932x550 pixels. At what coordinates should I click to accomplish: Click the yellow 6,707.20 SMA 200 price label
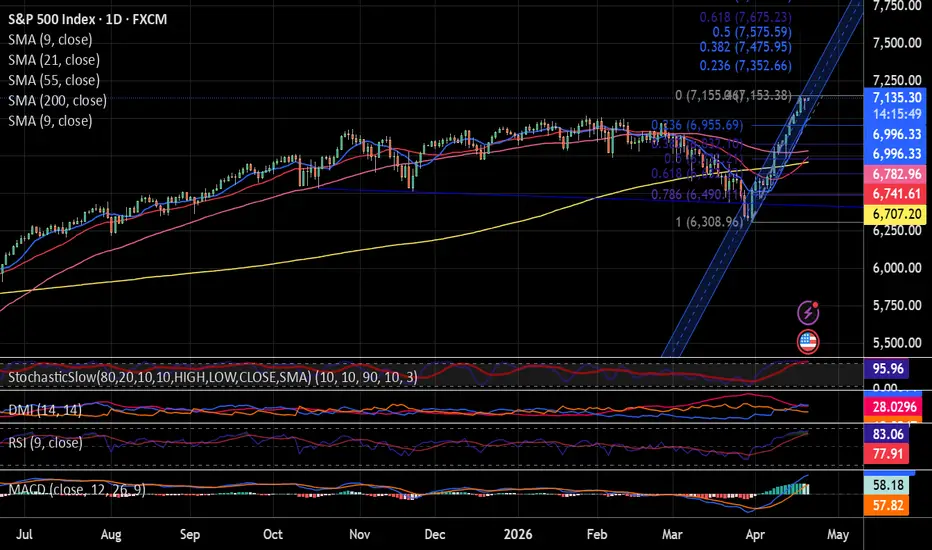click(x=897, y=214)
